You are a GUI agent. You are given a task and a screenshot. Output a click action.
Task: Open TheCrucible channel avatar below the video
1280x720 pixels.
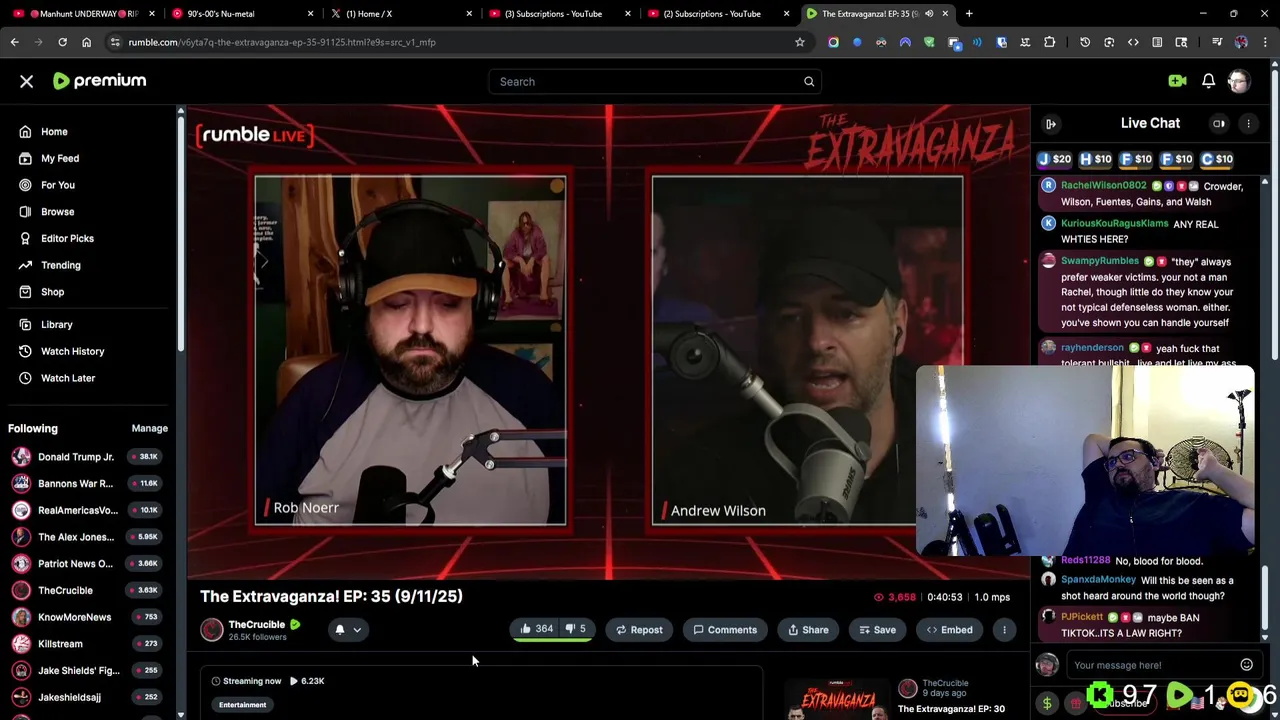coord(212,629)
